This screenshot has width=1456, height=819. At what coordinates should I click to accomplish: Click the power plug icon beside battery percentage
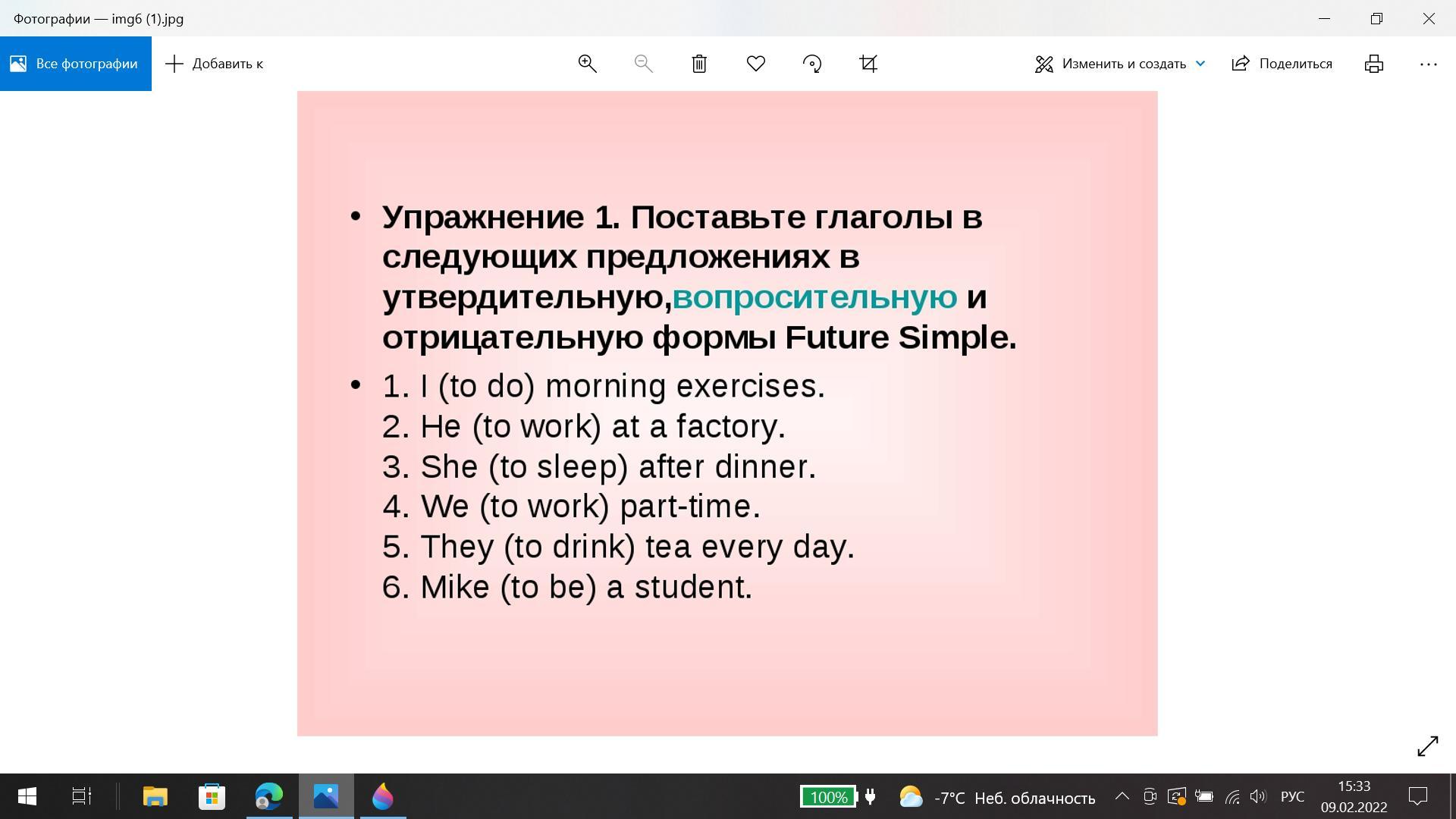871,796
